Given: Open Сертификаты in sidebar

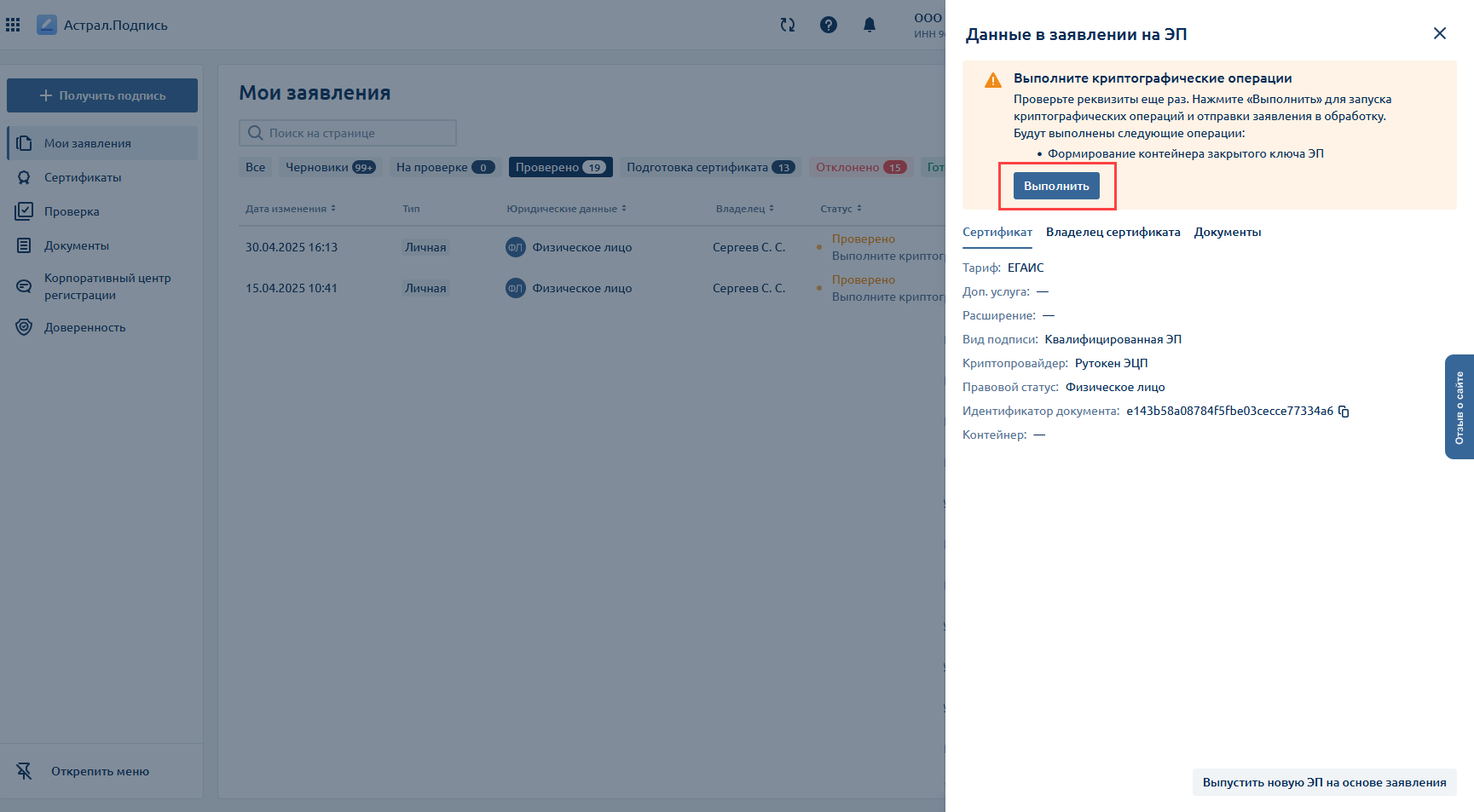Looking at the screenshot, I should 102,177.
